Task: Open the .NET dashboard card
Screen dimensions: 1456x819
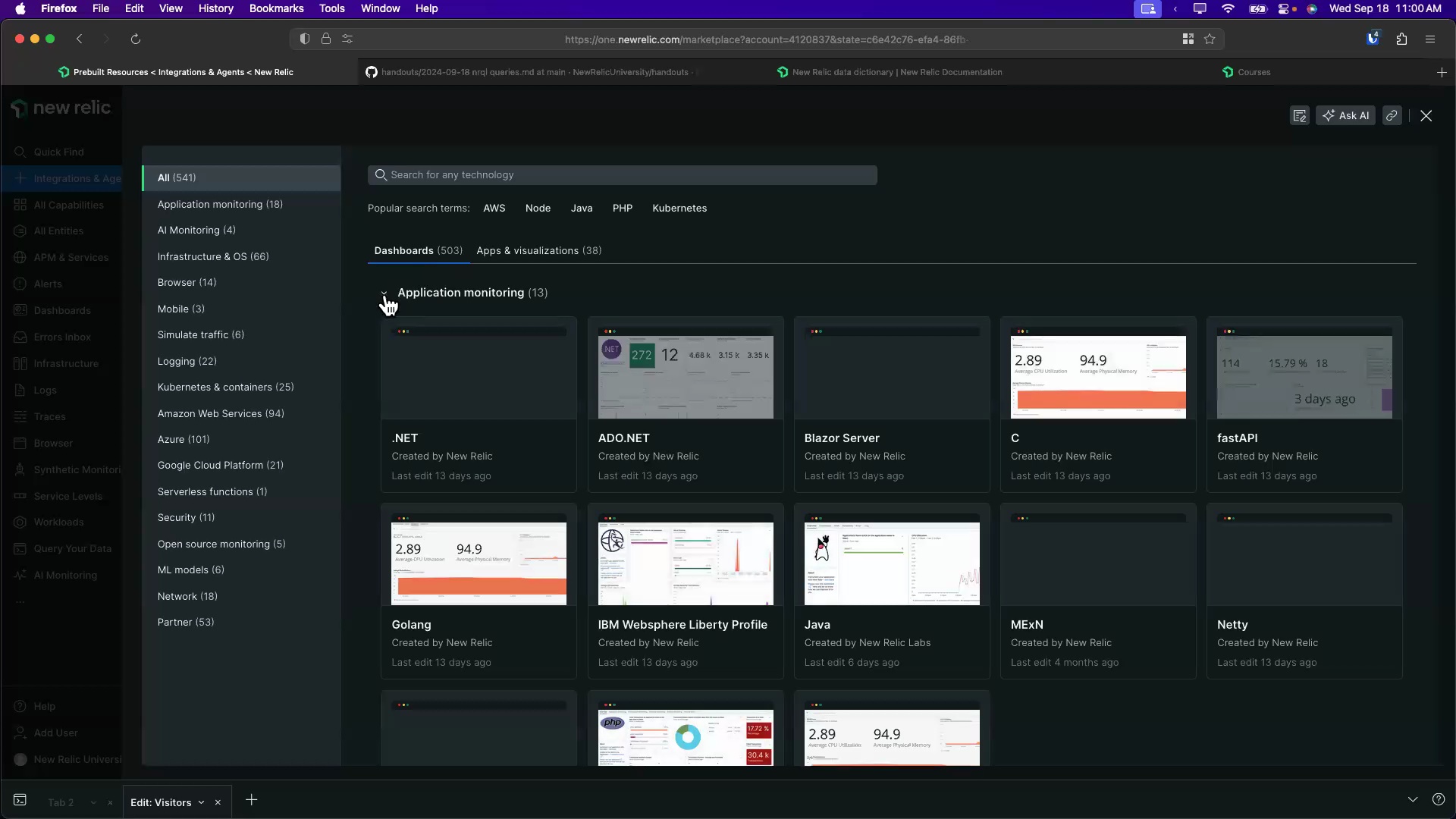Action: pyautogui.click(x=479, y=405)
